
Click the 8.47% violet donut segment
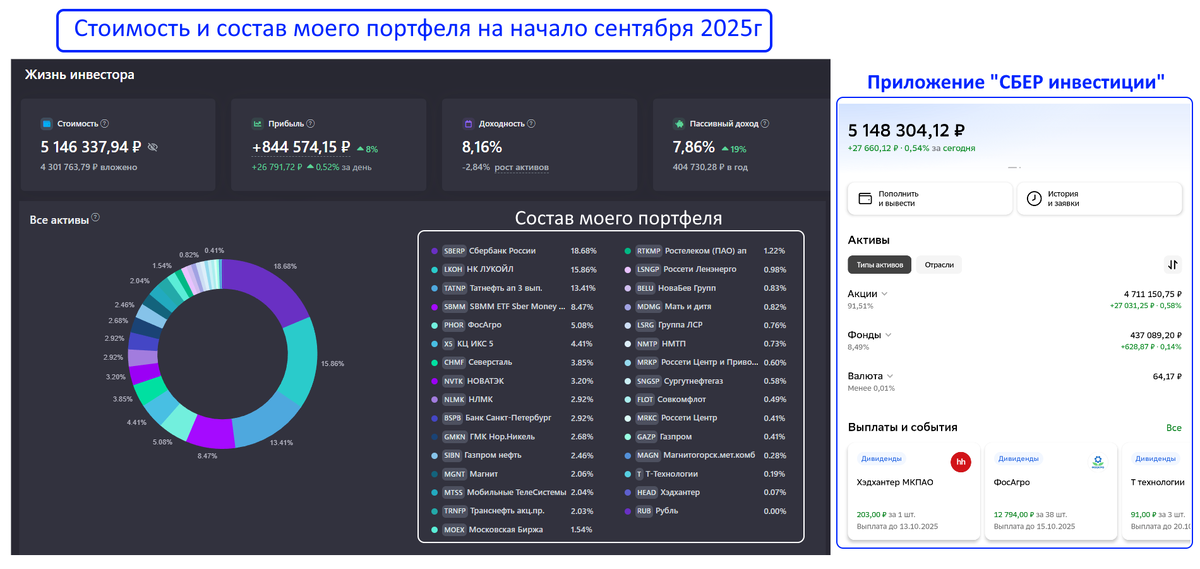[x=212, y=432]
